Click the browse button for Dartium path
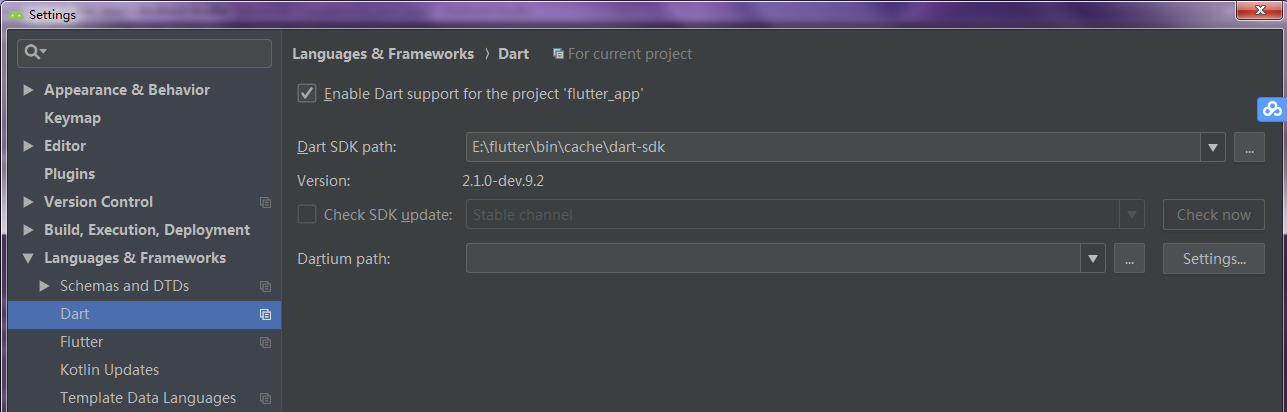Screen dimensions: 1287x412 (1128, 259)
